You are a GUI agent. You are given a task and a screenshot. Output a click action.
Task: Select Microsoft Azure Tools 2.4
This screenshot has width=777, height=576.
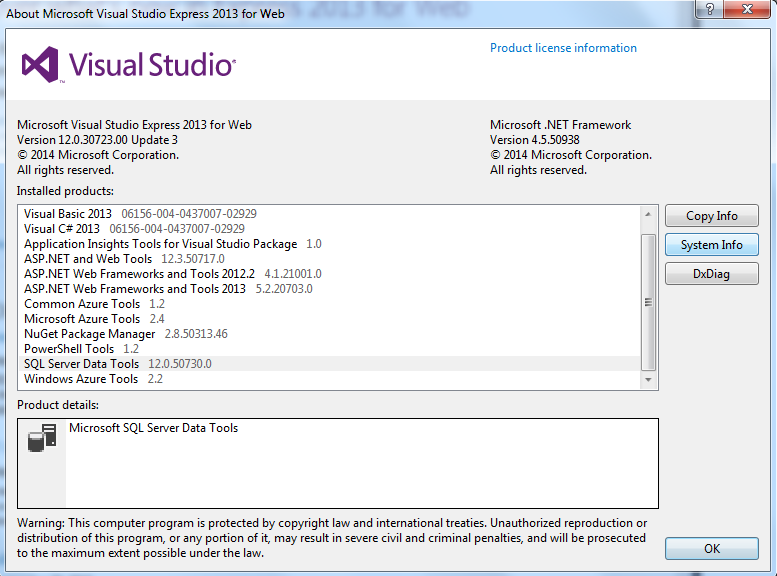click(330, 319)
